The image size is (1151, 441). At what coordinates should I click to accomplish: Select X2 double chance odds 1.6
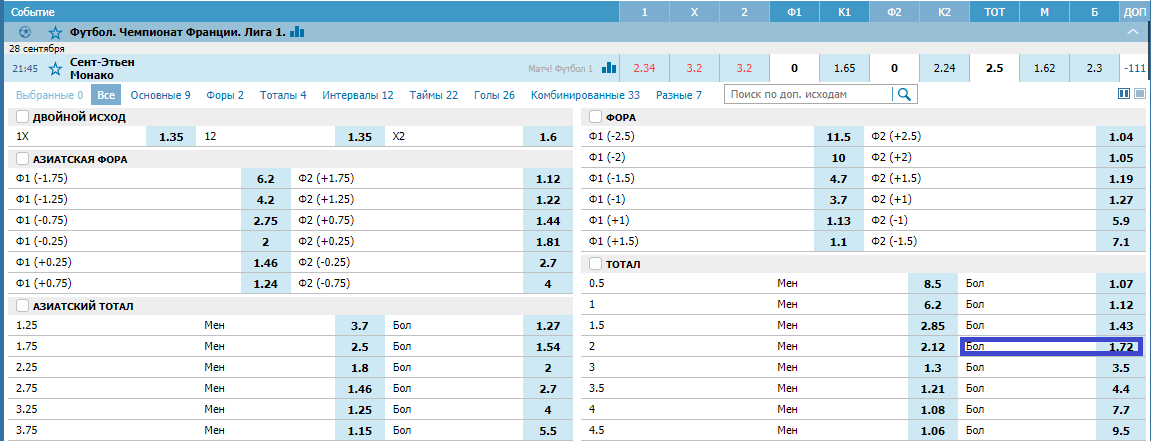click(x=547, y=136)
